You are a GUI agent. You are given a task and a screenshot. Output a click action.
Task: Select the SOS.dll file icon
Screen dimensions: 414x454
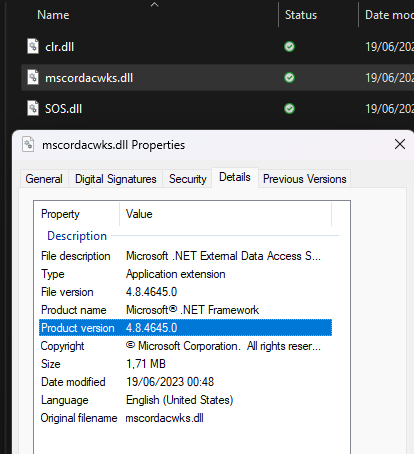tap(33, 108)
